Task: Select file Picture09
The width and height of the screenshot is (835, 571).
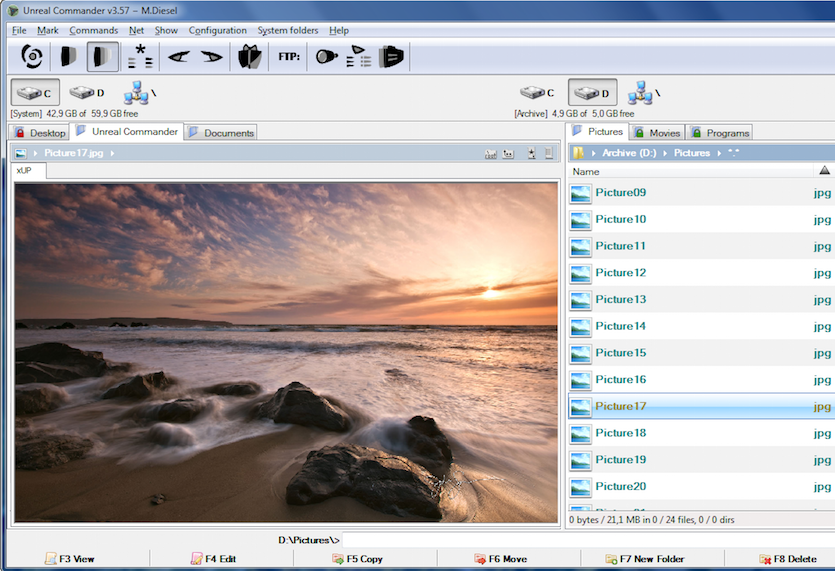Action: [x=702, y=193]
